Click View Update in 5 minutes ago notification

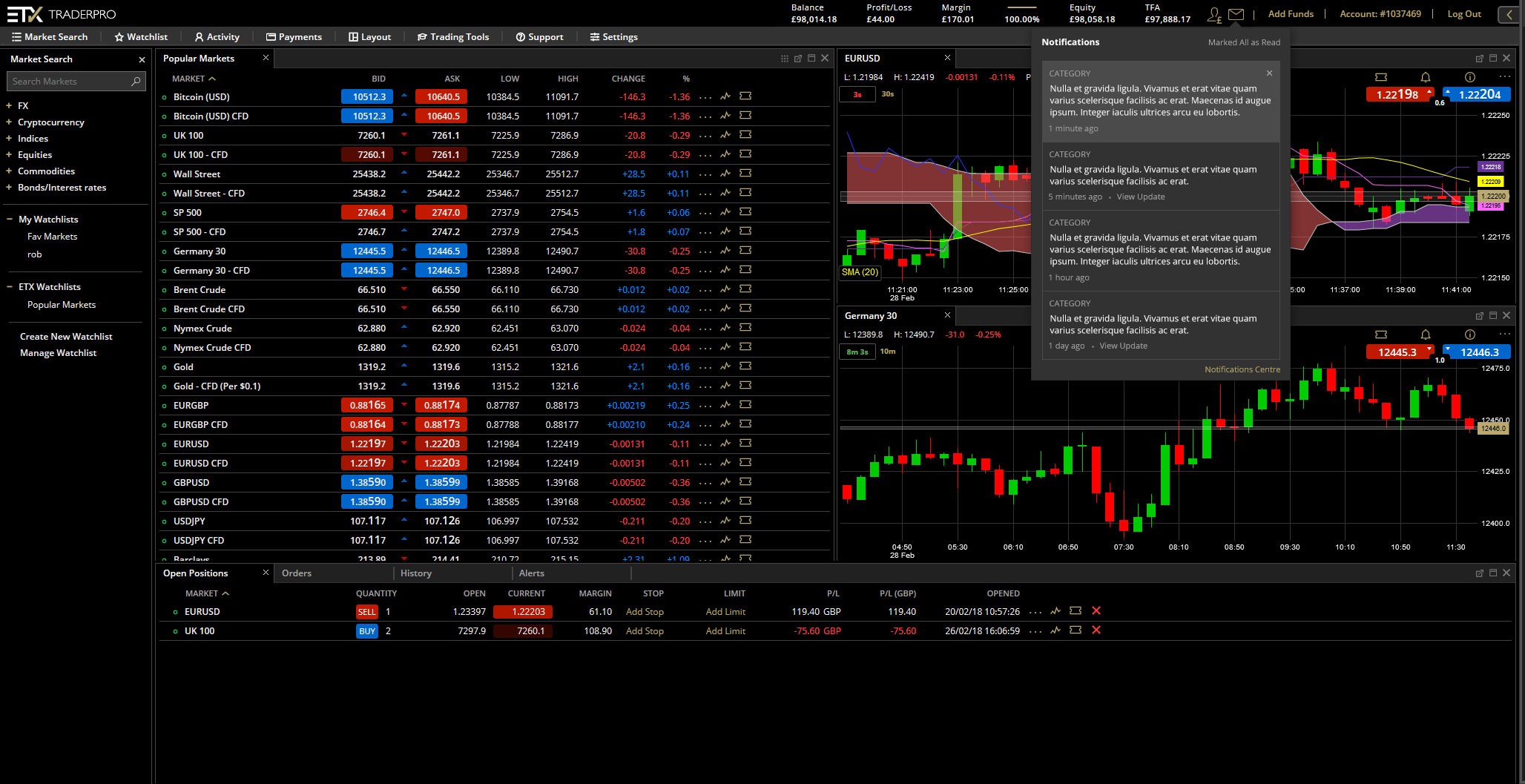tap(1141, 197)
